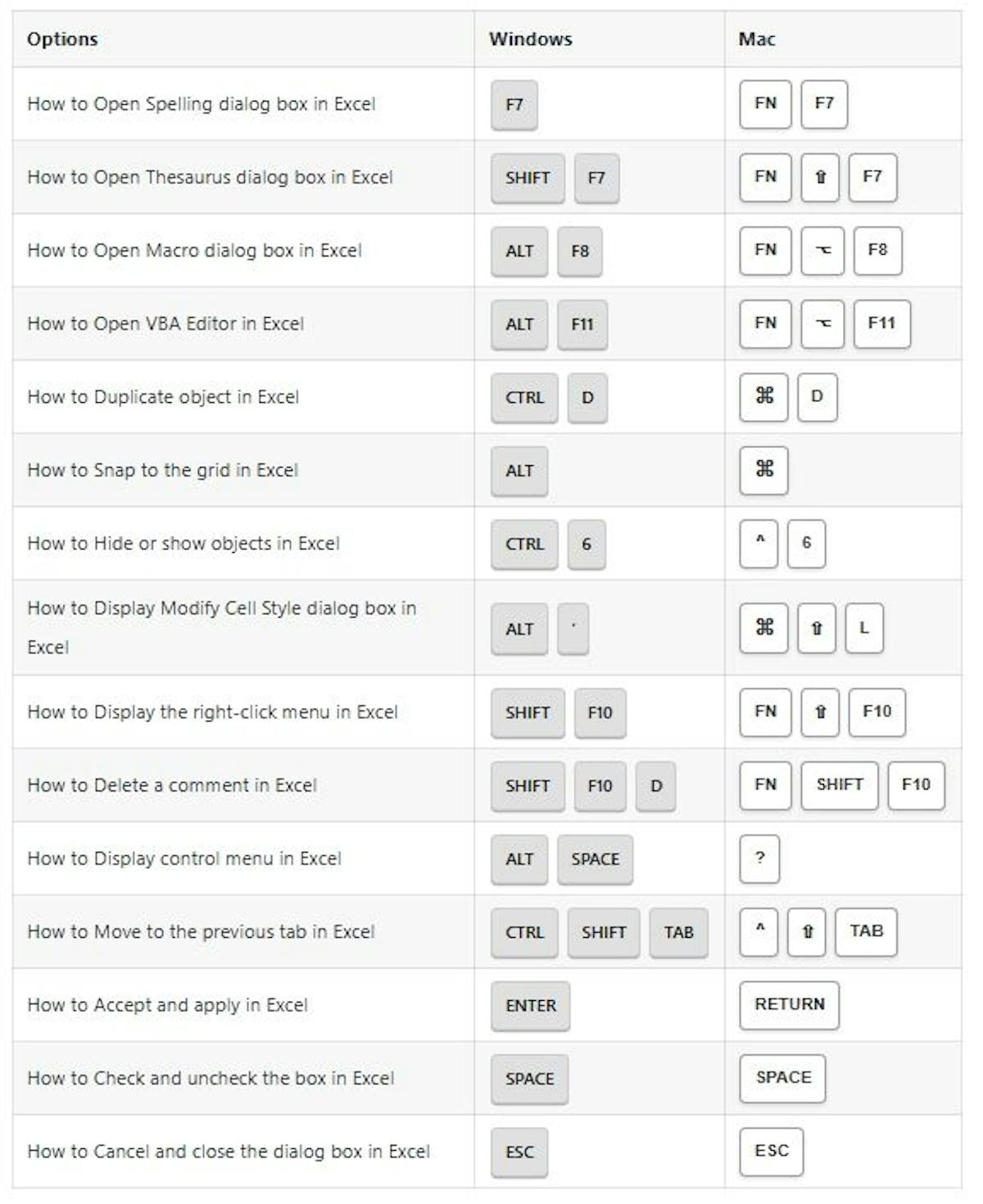This screenshot has width=983, height=1204.
Task: Click the Option key symbol in VBA Editor row
Action: pos(822,324)
